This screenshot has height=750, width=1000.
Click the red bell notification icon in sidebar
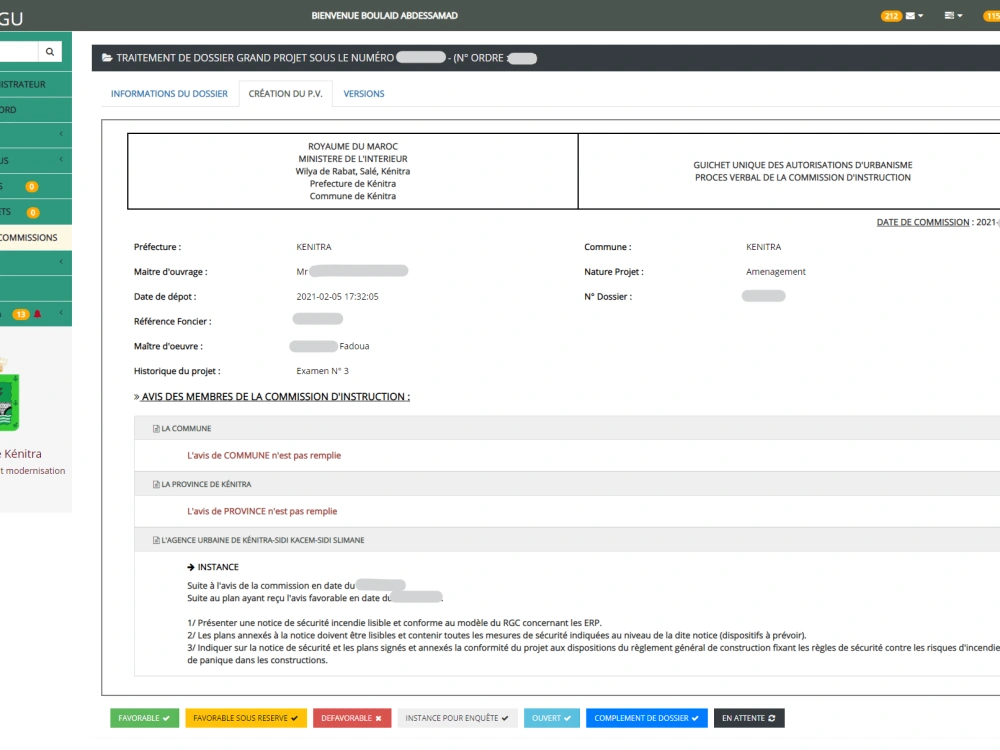click(x=38, y=314)
